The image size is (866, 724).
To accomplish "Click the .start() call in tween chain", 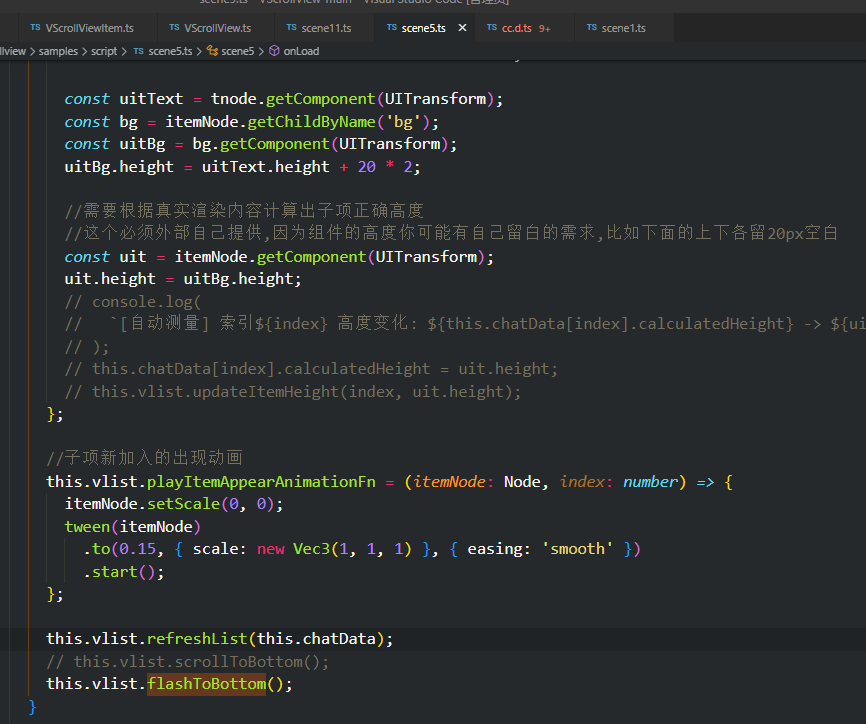I will [x=124, y=572].
